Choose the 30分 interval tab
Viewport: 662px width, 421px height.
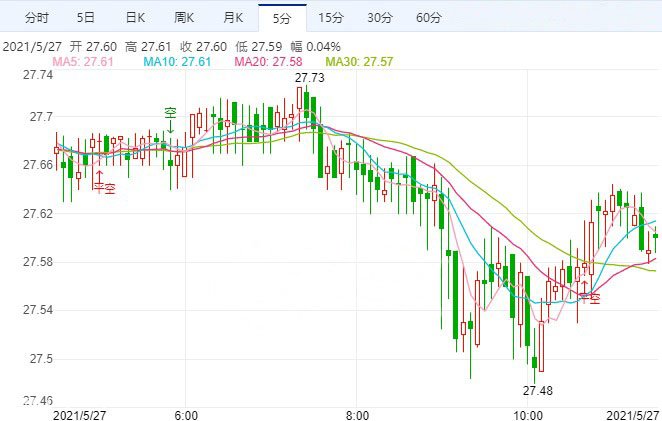(379, 18)
